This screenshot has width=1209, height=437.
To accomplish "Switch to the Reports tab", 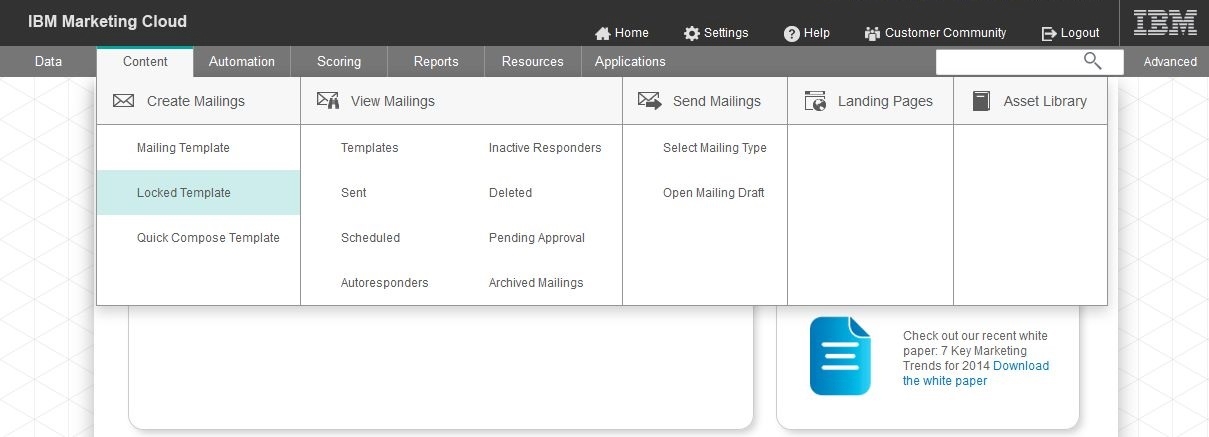I will click(x=436, y=61).
